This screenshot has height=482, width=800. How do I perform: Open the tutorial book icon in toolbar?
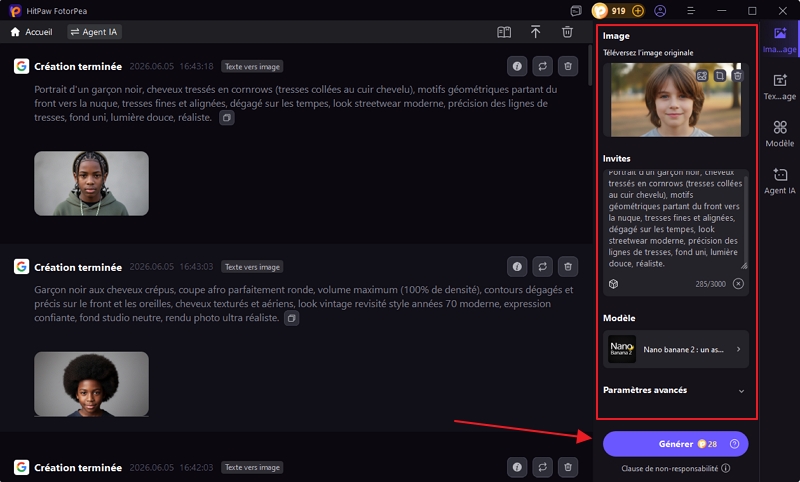tap(504, 32)
